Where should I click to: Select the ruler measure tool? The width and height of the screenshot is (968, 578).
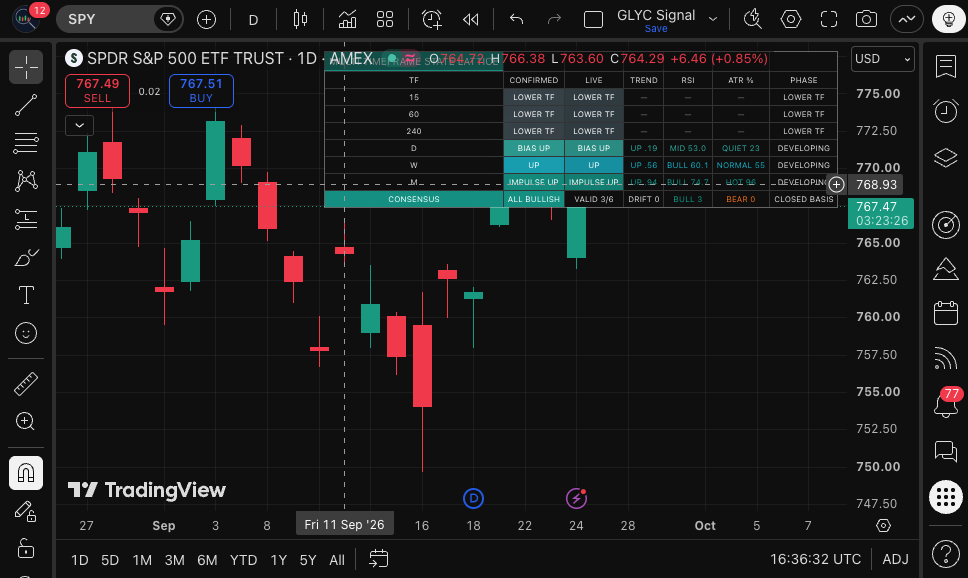click(26, 384)
